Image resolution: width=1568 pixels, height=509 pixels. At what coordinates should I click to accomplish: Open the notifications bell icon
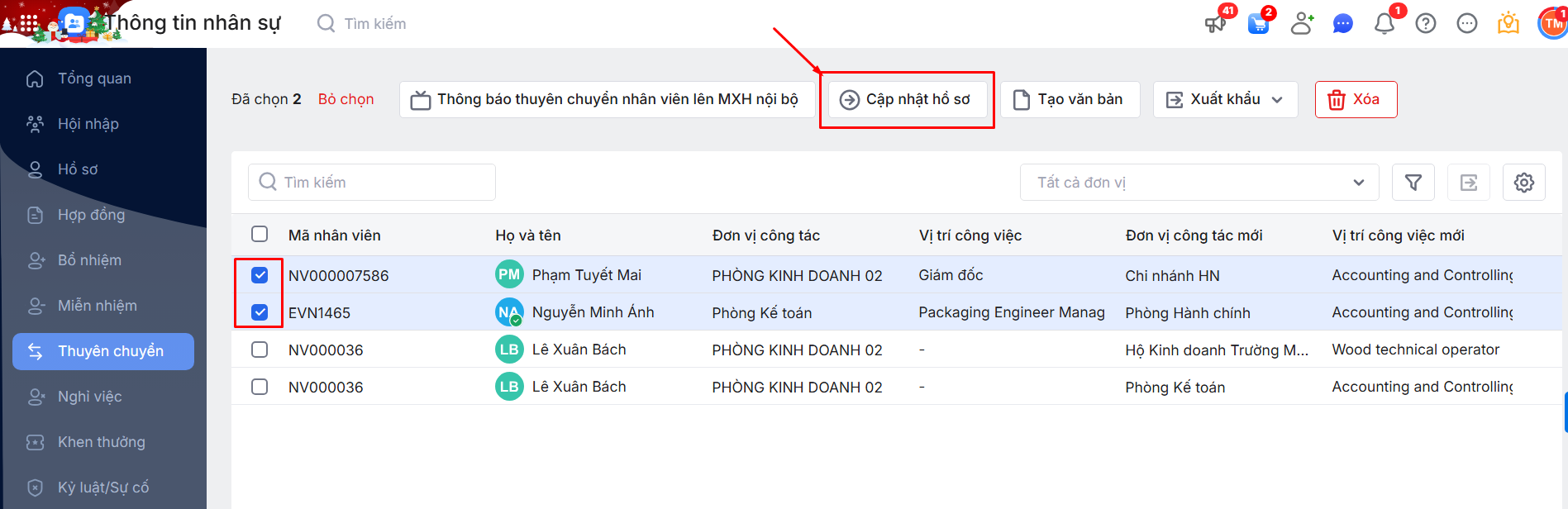click(x=1385, y=24)
